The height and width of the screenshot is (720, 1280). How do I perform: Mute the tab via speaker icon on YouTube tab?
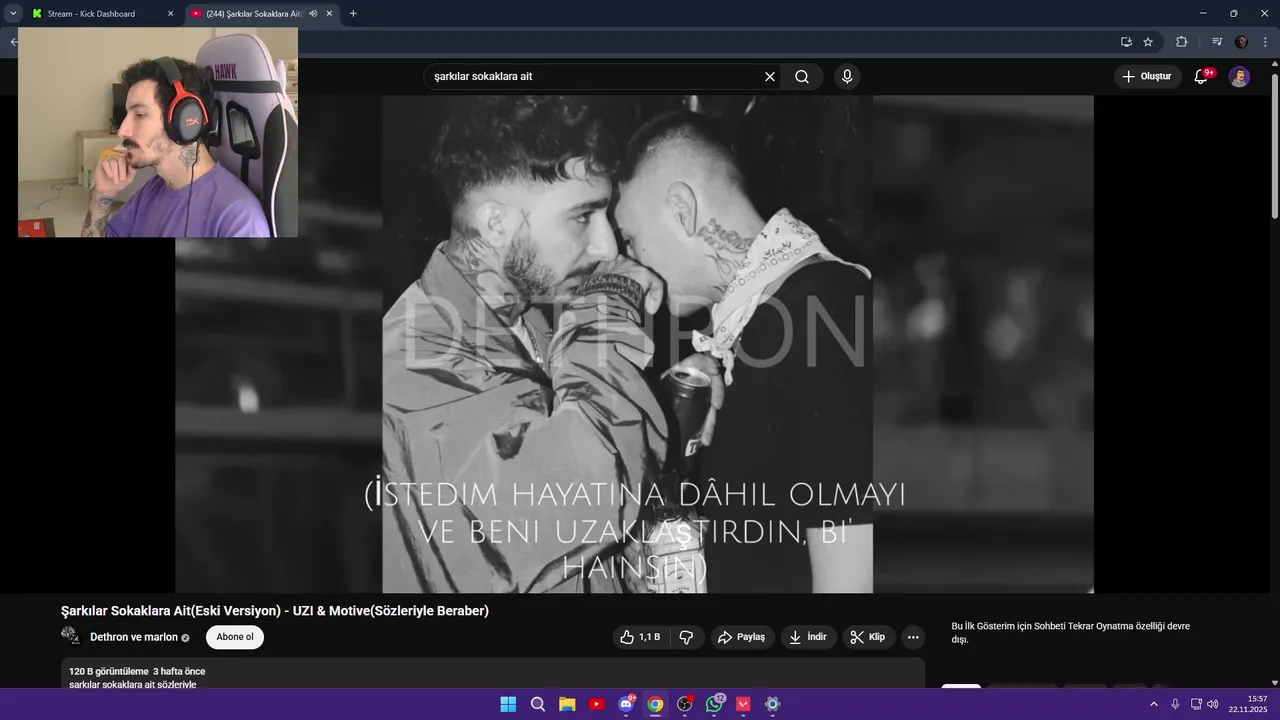click(x=313, y=14)
